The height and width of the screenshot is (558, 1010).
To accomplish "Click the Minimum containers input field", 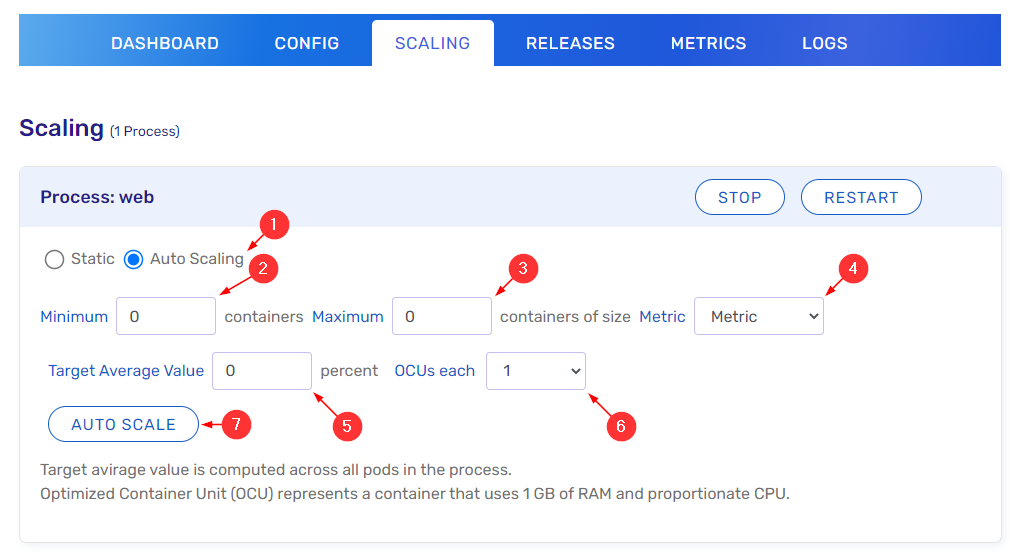I will pos(166,316).
